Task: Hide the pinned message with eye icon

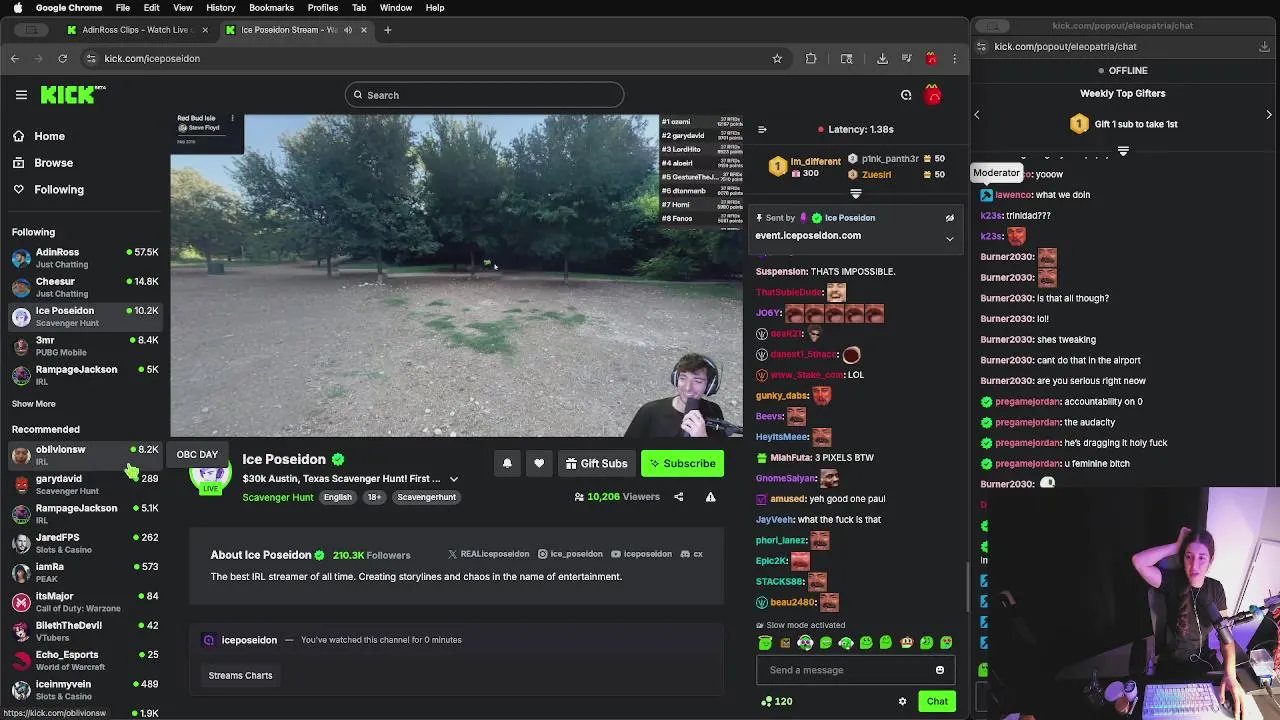Action: click(x=950, y=218)
